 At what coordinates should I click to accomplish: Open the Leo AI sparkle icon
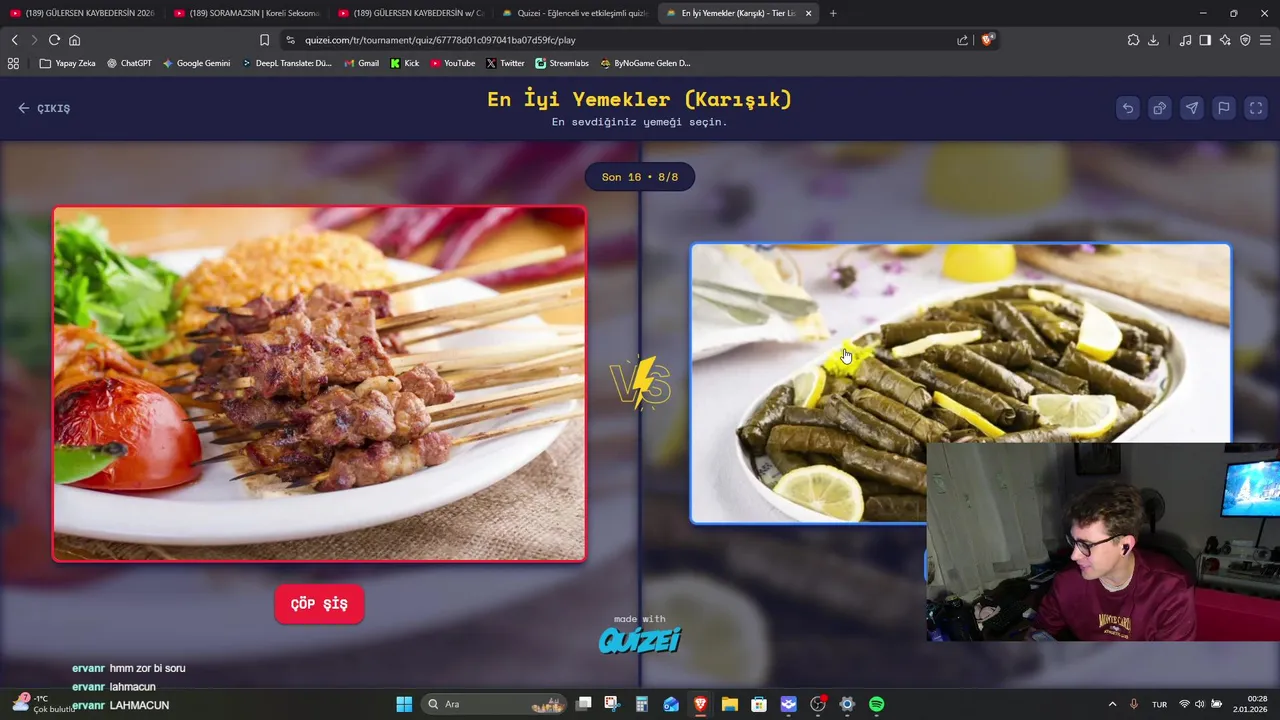click(1225, 40)
